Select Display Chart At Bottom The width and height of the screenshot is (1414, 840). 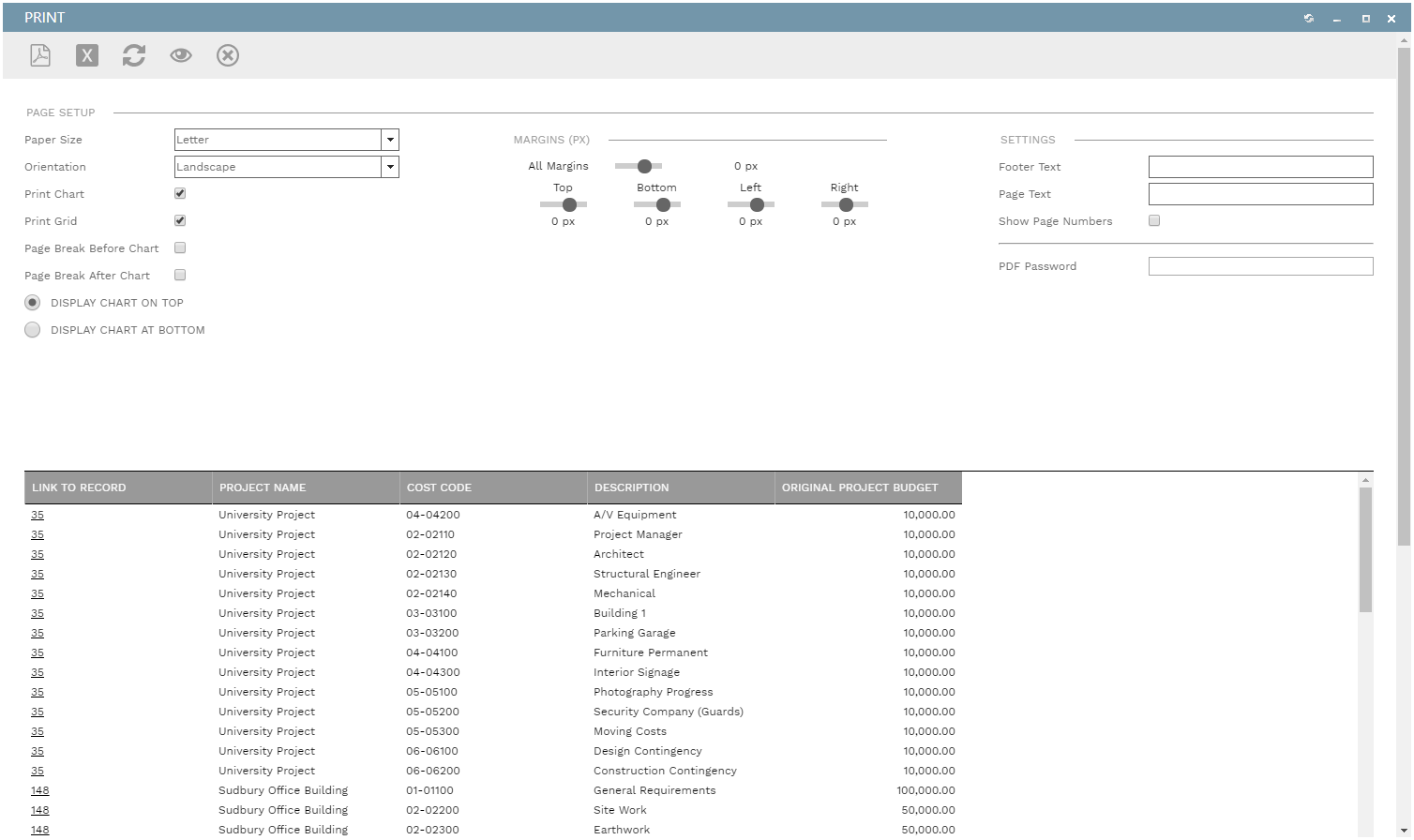[x=32, y=329]
